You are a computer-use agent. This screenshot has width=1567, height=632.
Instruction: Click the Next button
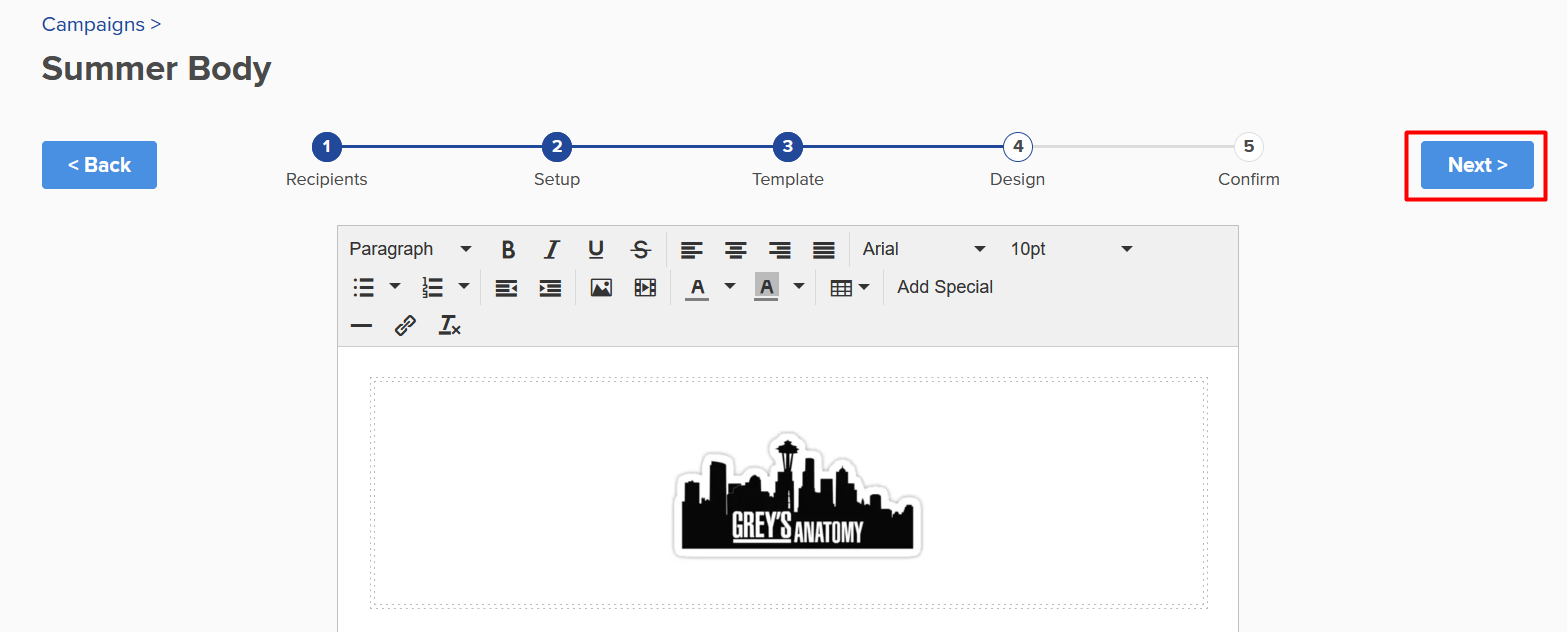click(x=1477, y=165)
